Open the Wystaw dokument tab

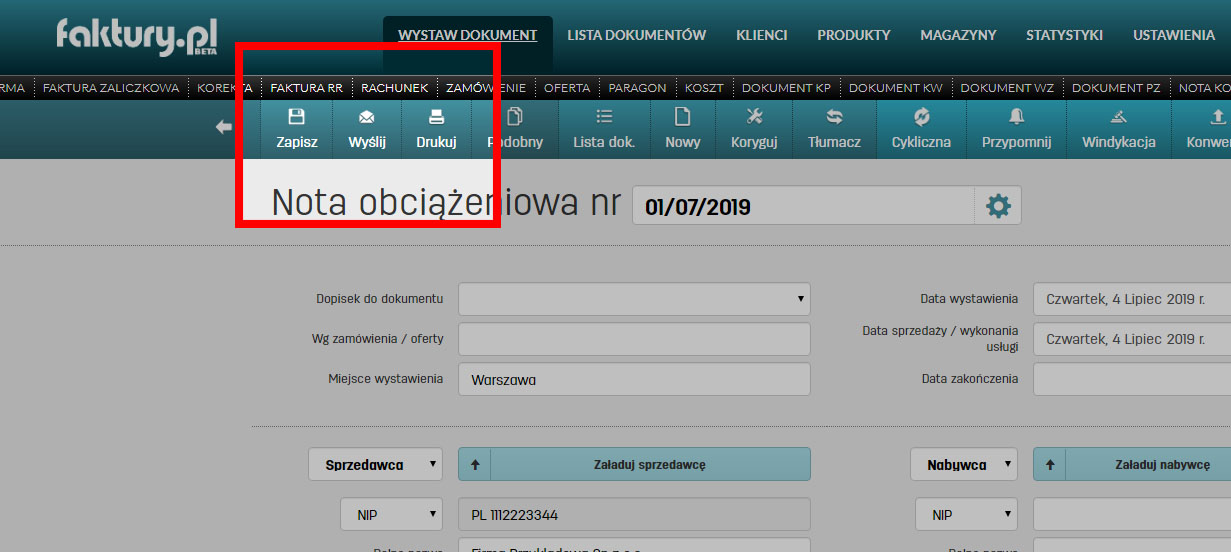click(467, 35)
